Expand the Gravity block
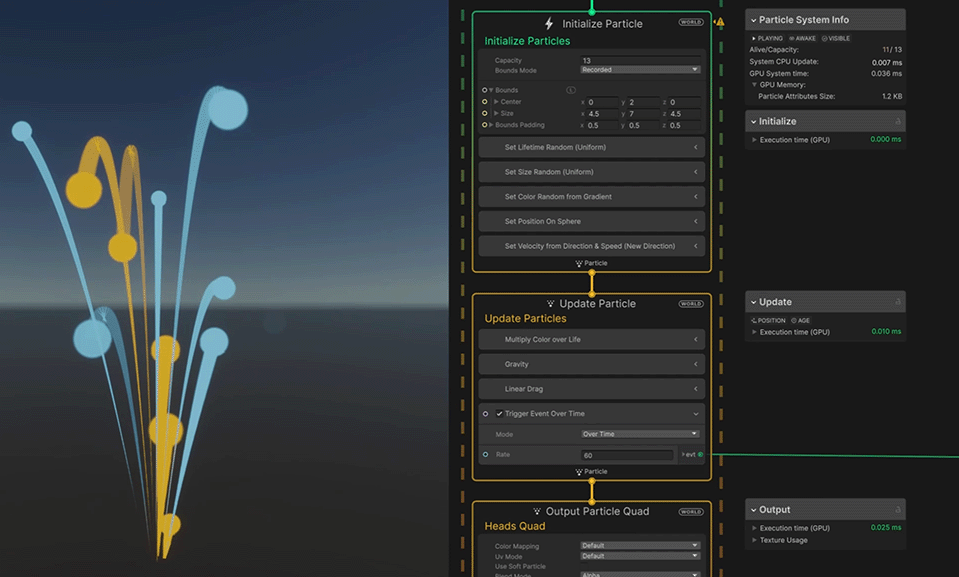This screenshot has width=959, height=577. [x=695, y=364]
